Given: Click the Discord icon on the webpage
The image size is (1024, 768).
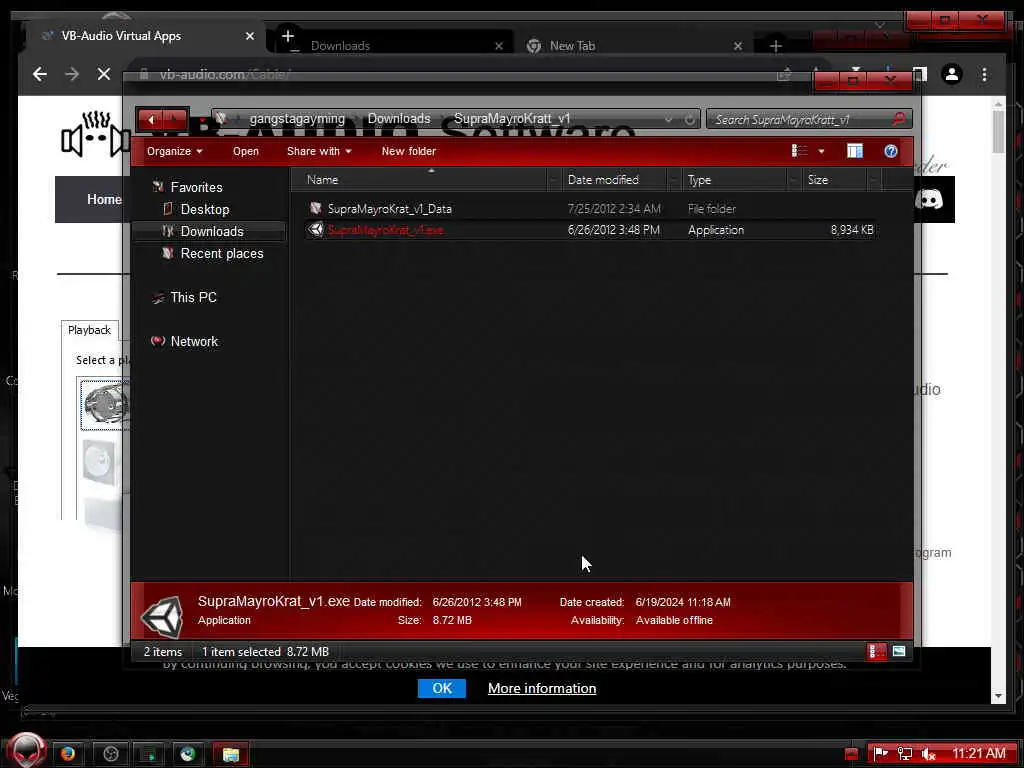Looking at the screenshot, I should coord(929,199).
